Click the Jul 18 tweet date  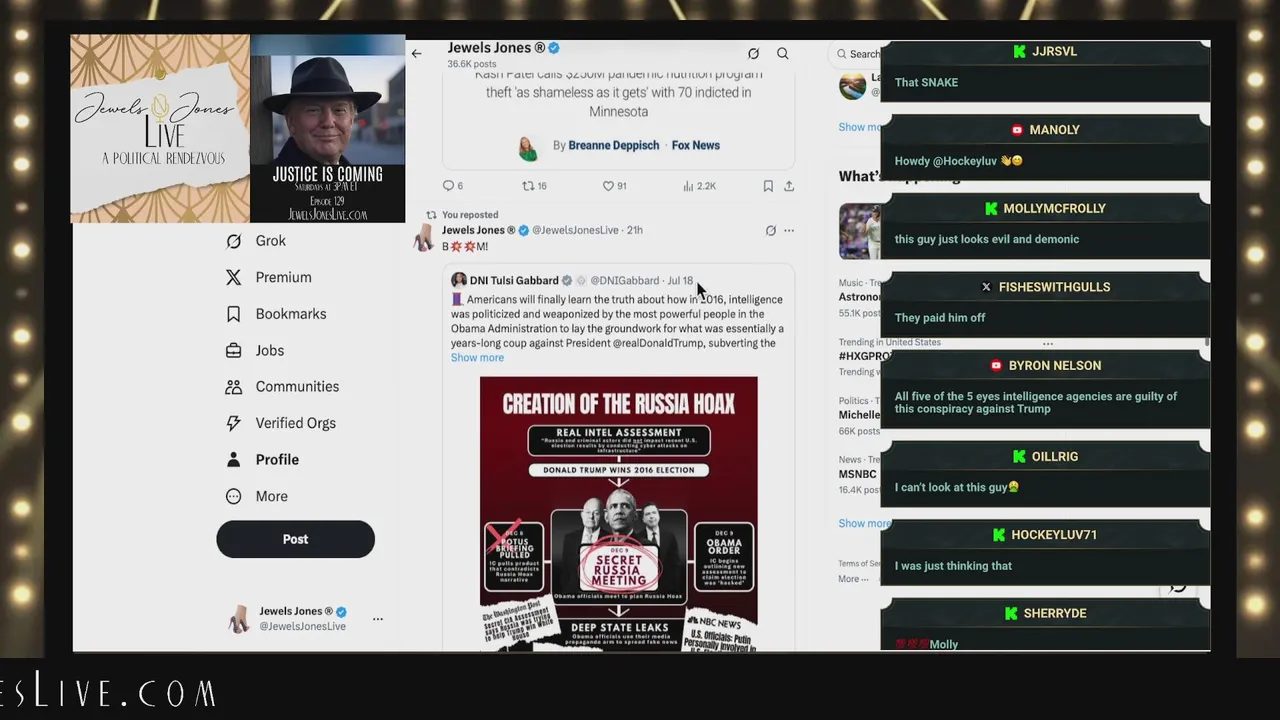680,281
